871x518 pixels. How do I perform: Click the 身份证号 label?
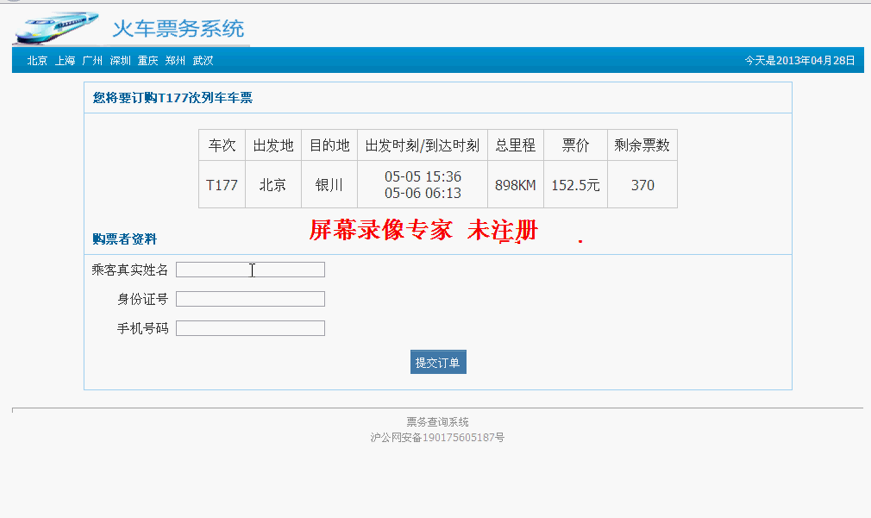pyautogui.click(x=143, y=299)
